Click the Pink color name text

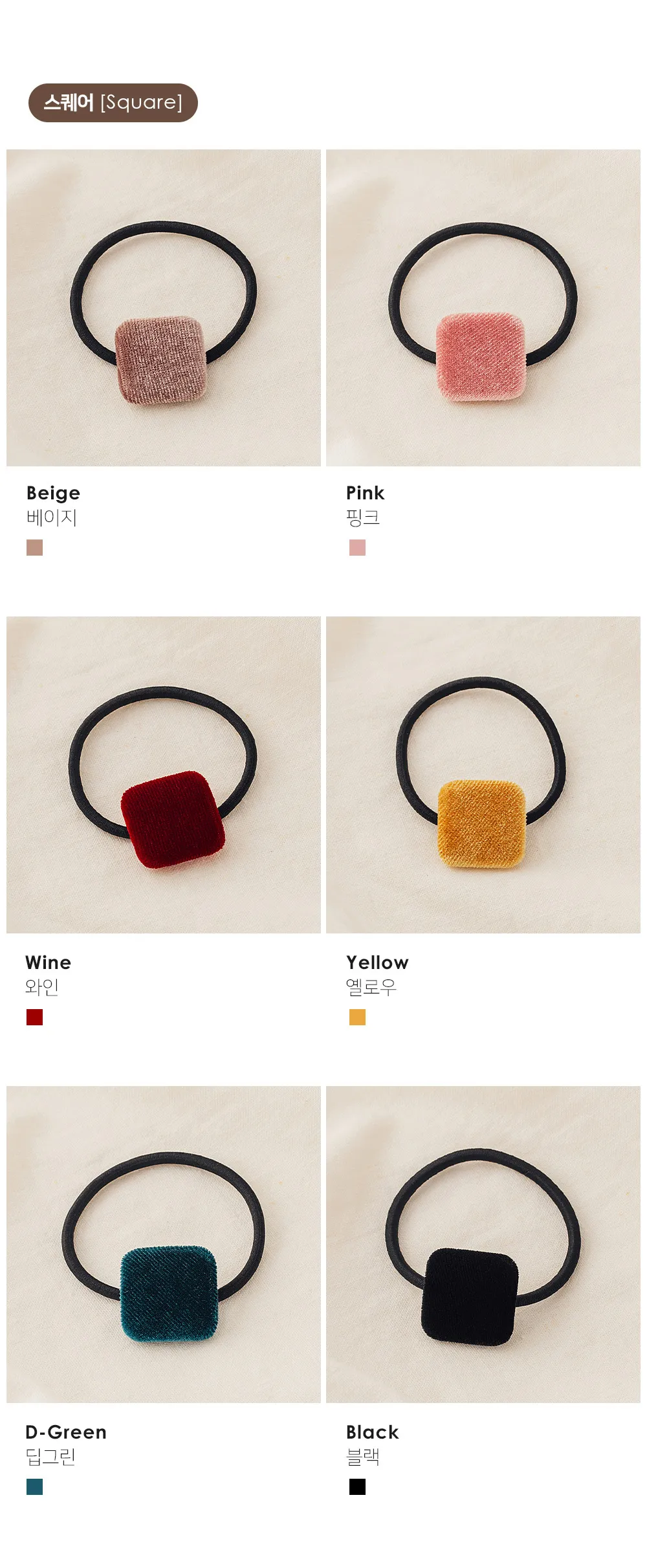pos(366,493)
